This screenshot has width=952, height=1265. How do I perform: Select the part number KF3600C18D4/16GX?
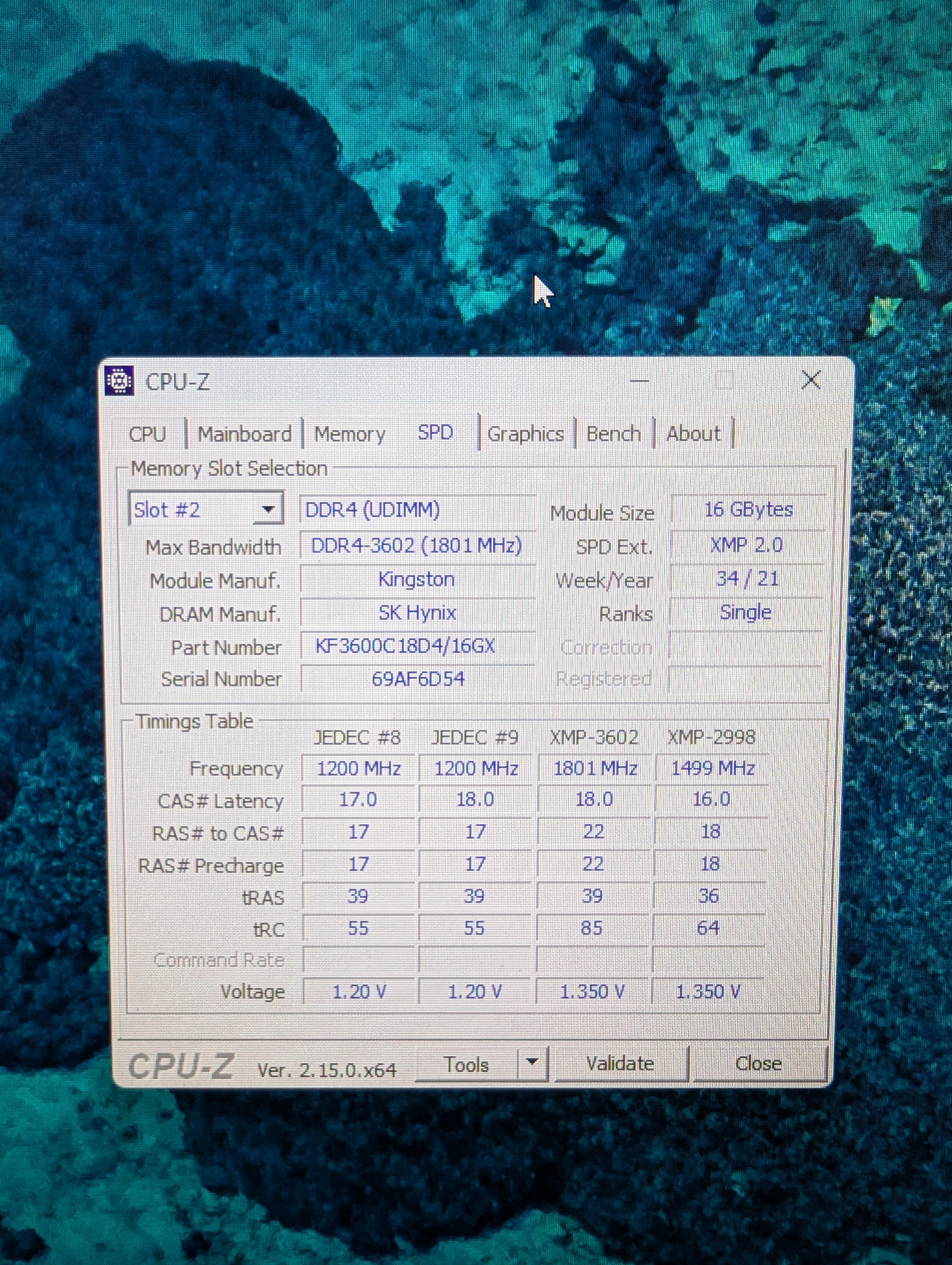click(417, 646)
